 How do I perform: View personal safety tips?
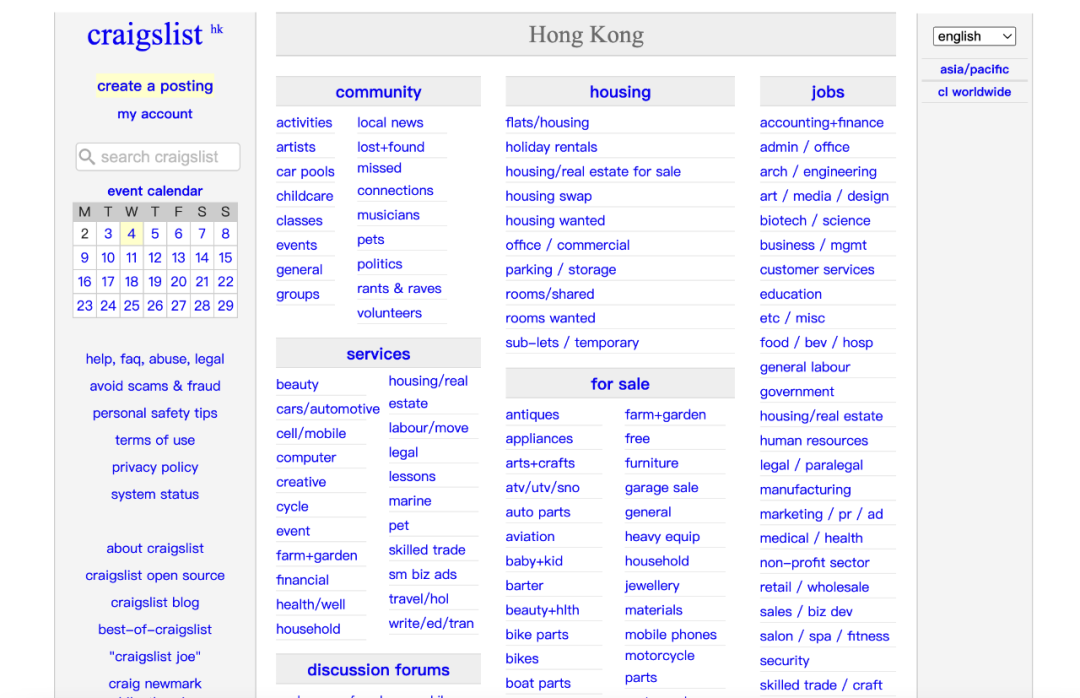(x=155, y=413)
